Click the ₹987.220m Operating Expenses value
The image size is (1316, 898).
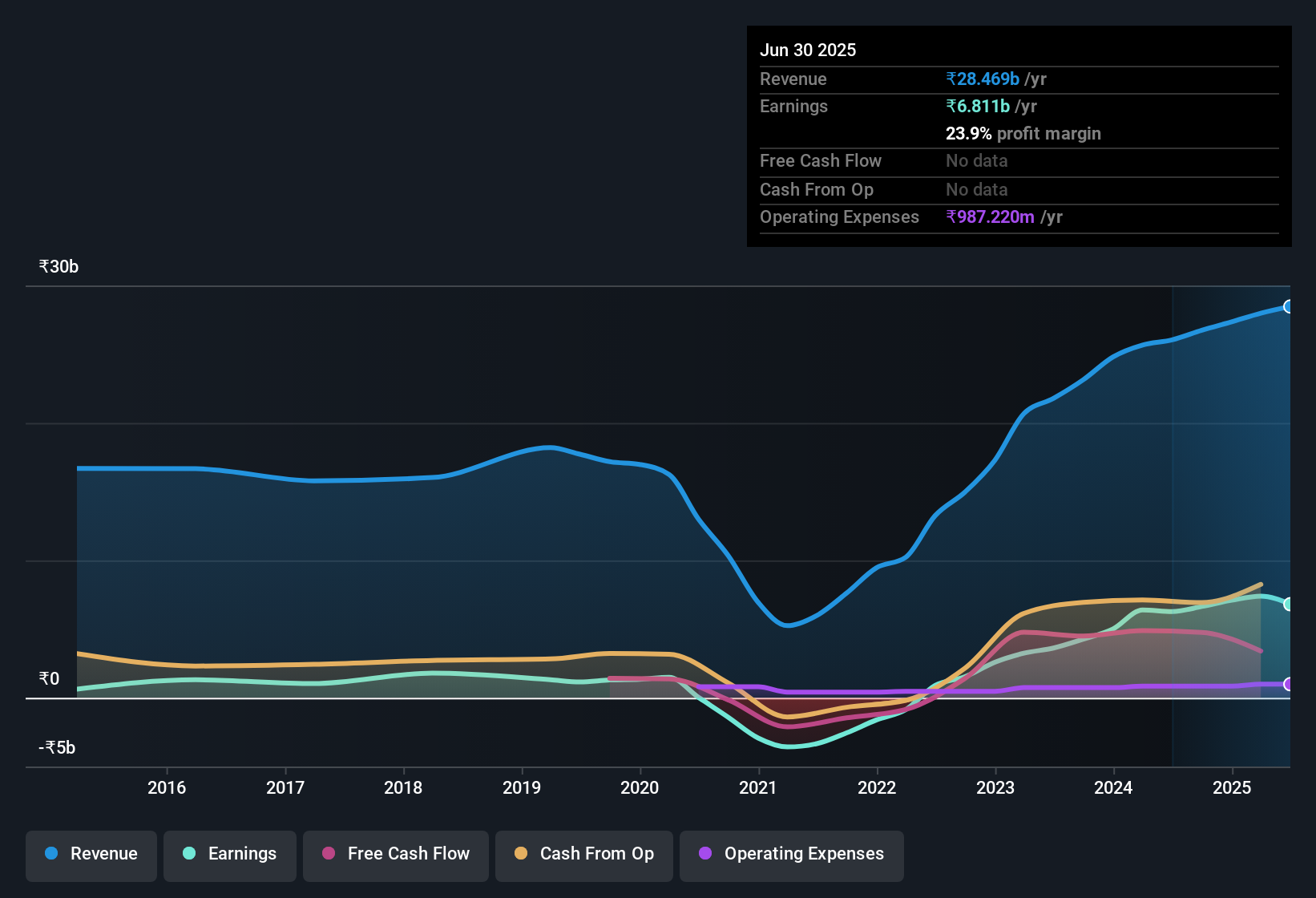click(x=991, y=216)
